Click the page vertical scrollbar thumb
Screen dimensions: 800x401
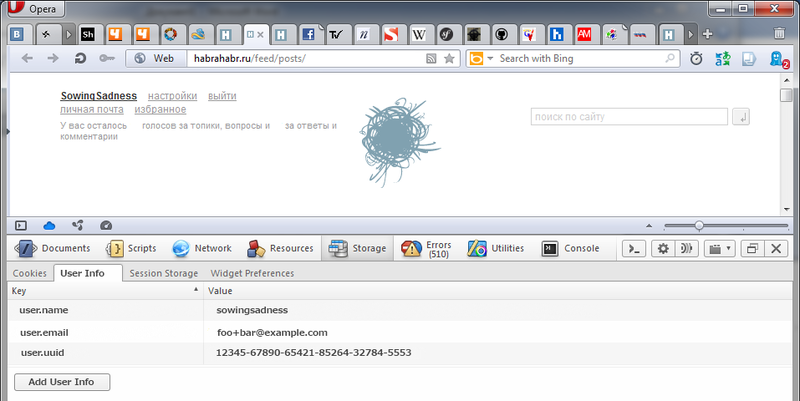[786, 95]
